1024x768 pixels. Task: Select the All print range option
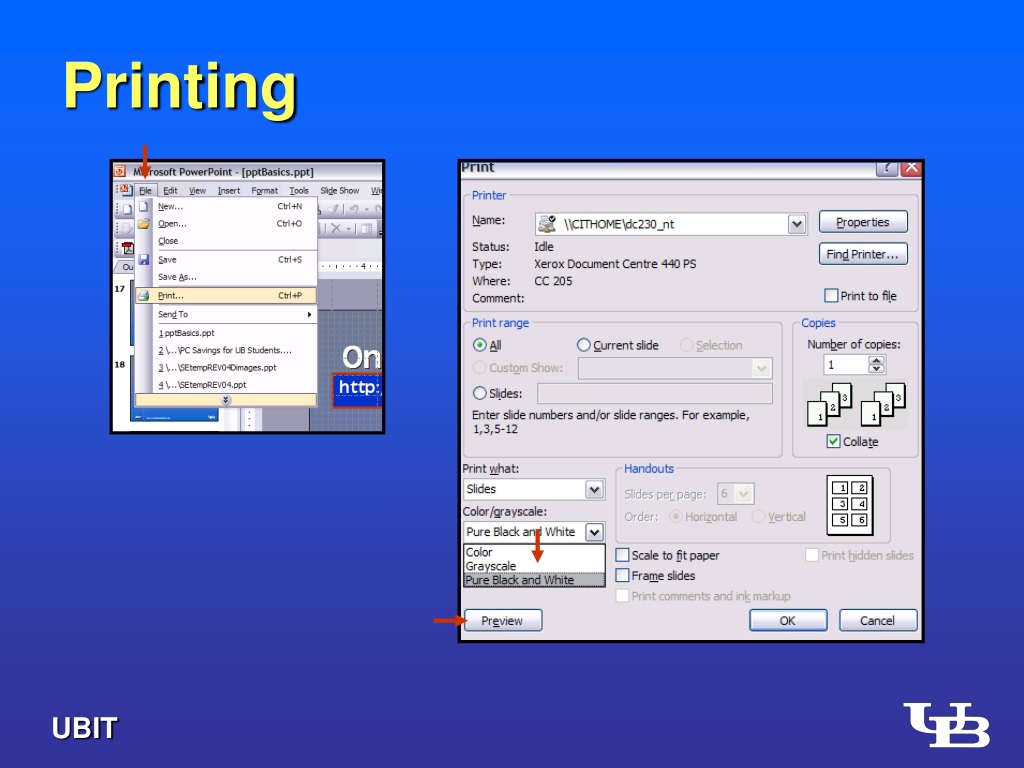tap(480, 345)
